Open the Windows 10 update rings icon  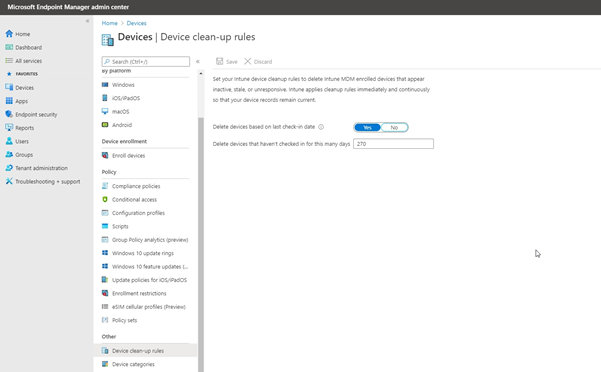[x=105, y=253]
